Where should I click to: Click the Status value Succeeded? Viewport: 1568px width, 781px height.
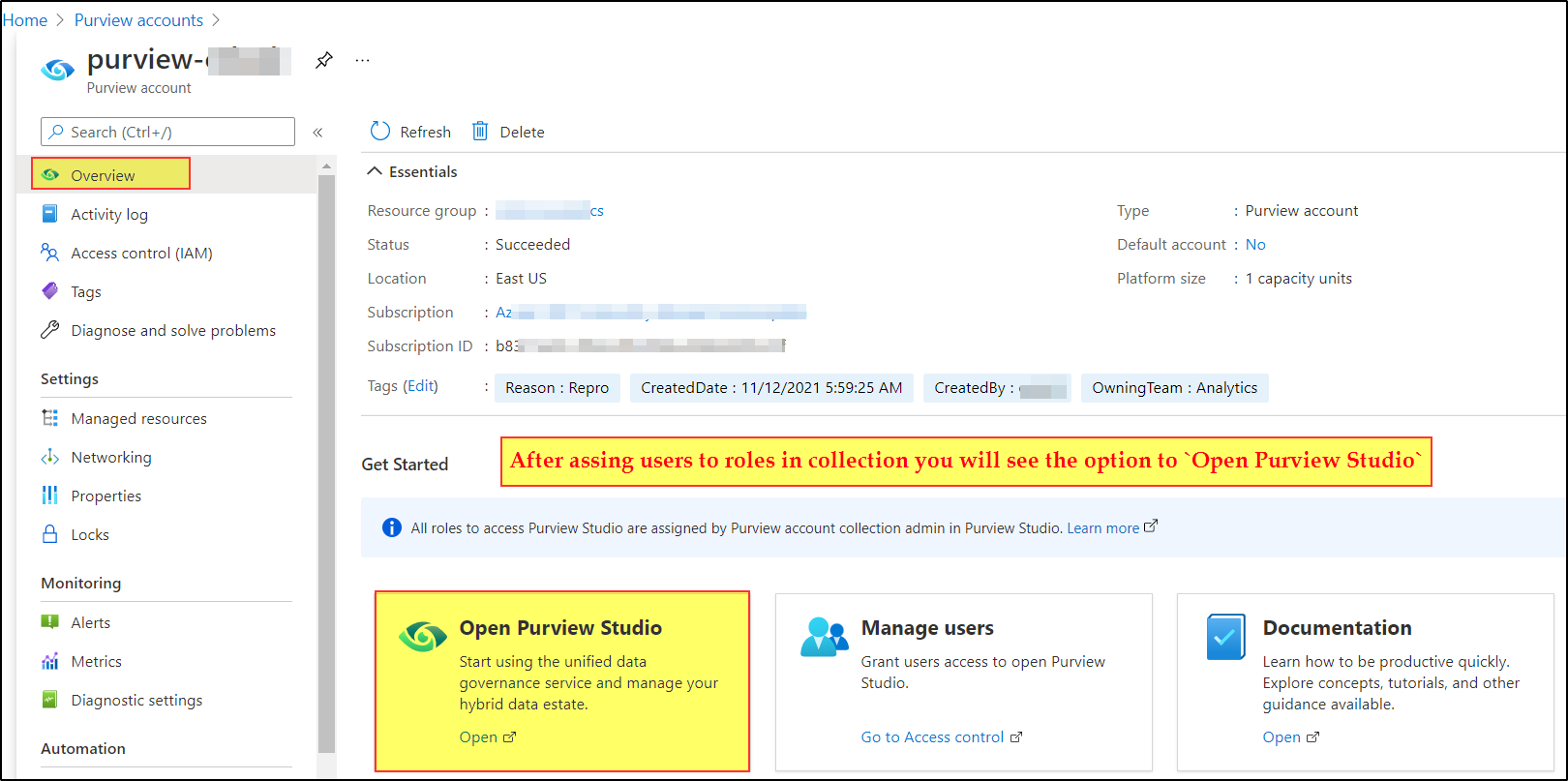click(532, 245)
